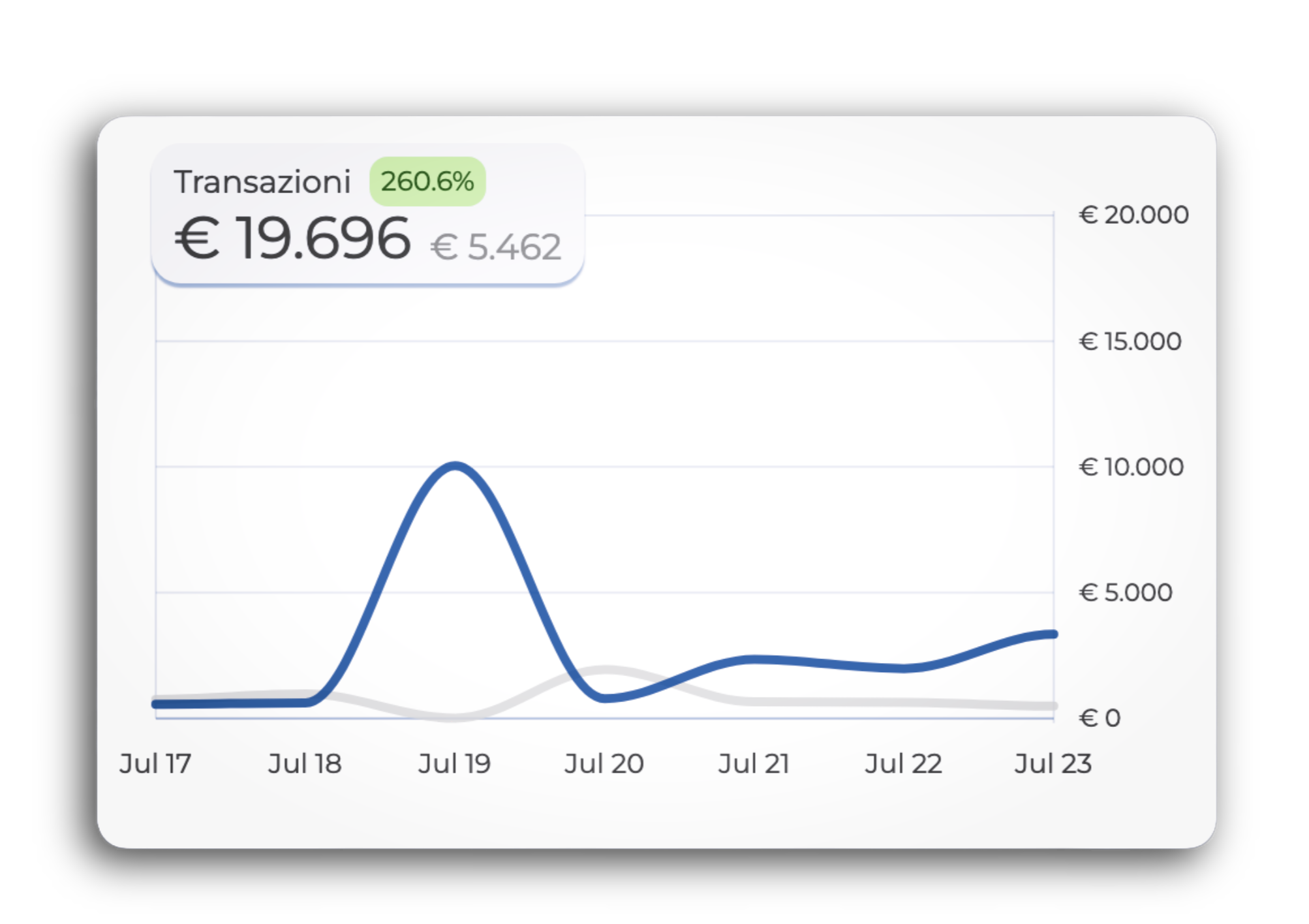Click the € 20.000 y-axis label
Viewport: 1309px width, 924px height.
tap(1133, 215)
